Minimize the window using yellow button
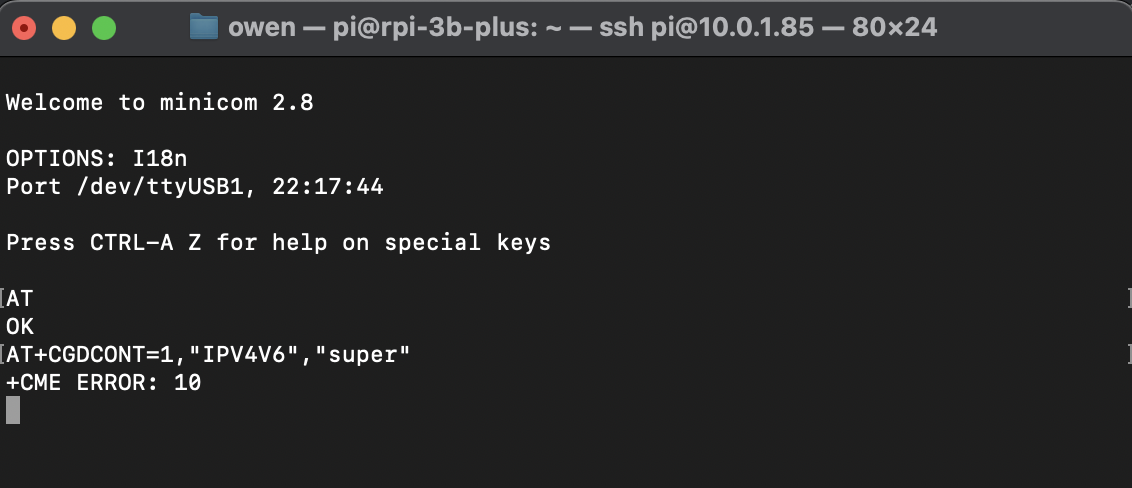 coord(64,28)
